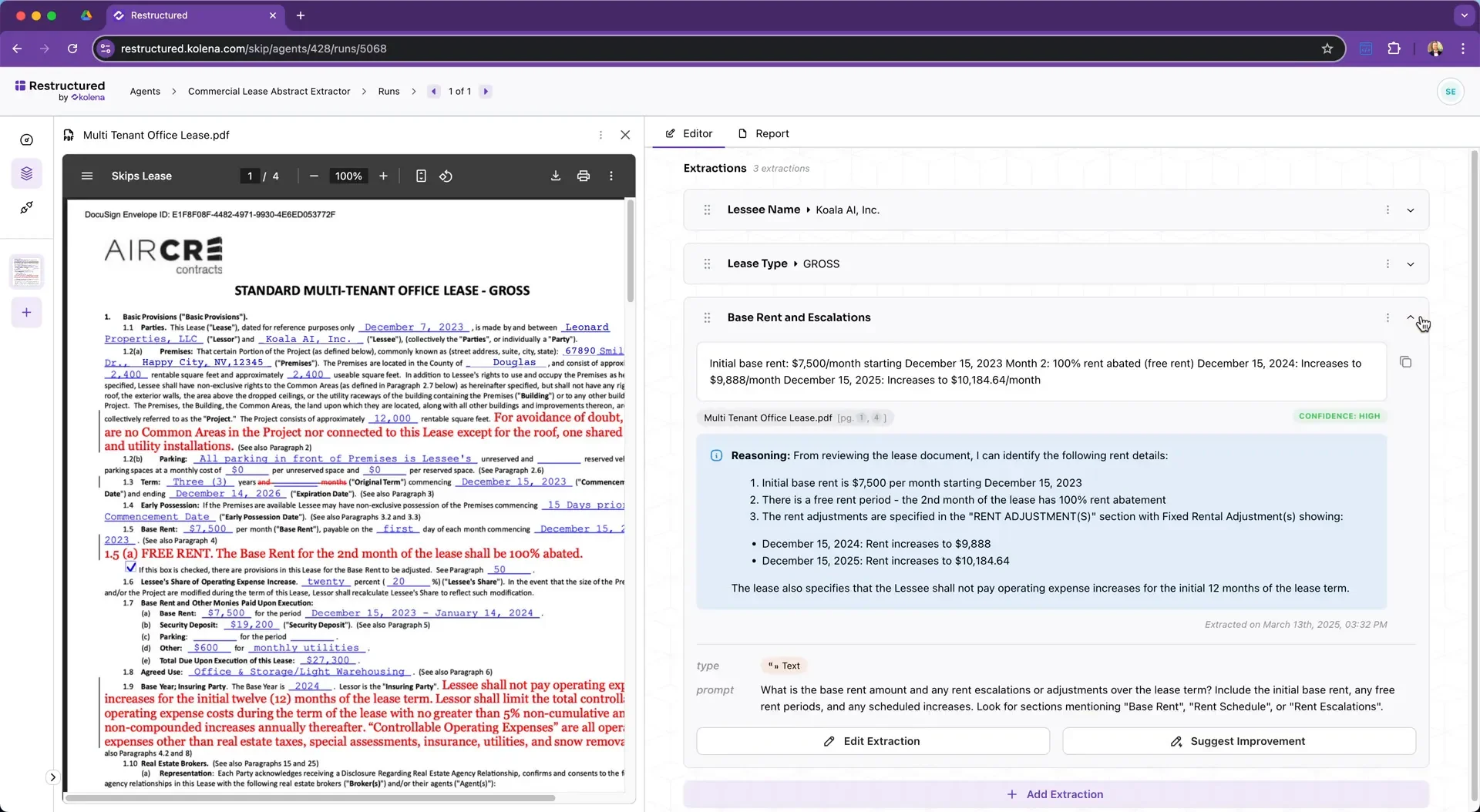Screen dimensions: 1480x812
Task: Copy the Base Rent extraction text
Action: (x=1405, y=362)
